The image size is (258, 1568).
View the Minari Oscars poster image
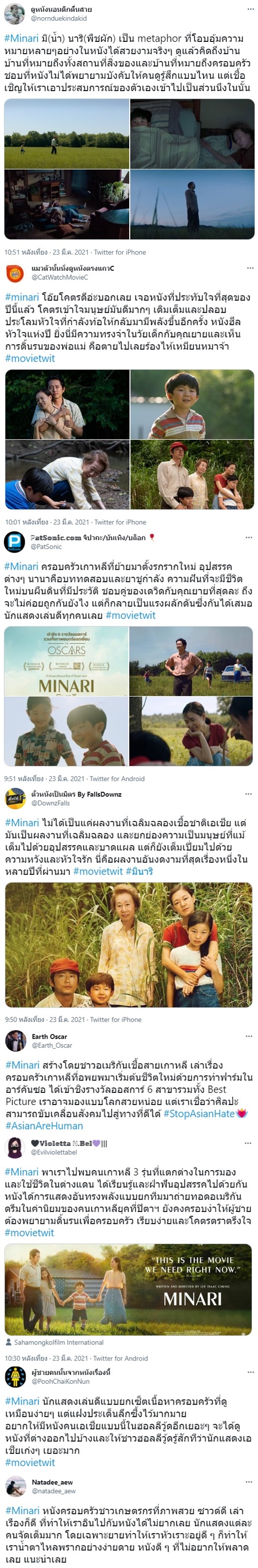point(66,661)
